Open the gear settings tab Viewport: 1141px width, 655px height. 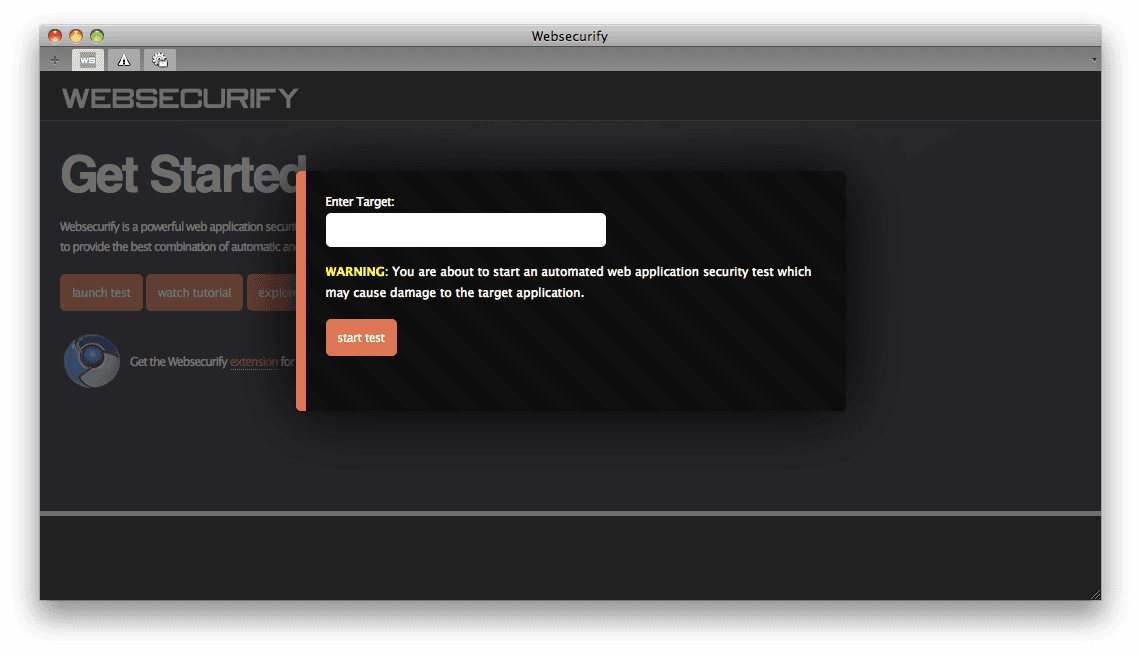pyautogui.click(x=159, y=60)
